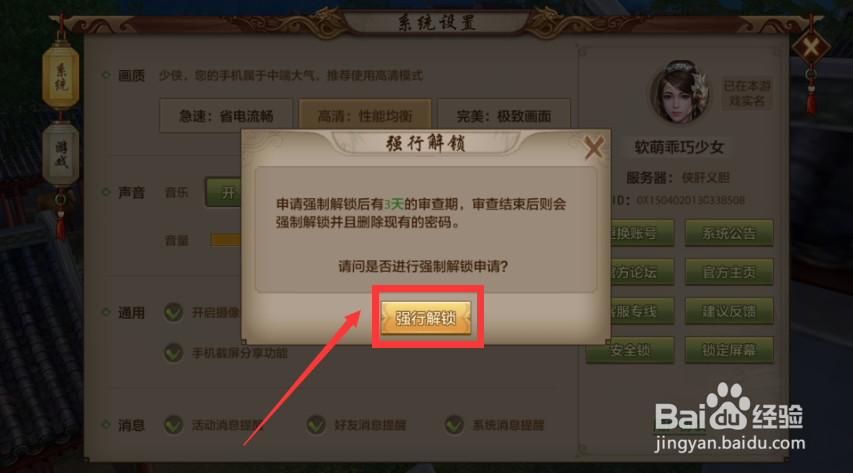Open 官方主页 homepage button
Screen dimensions: 853x473
(x=729, y=272)
